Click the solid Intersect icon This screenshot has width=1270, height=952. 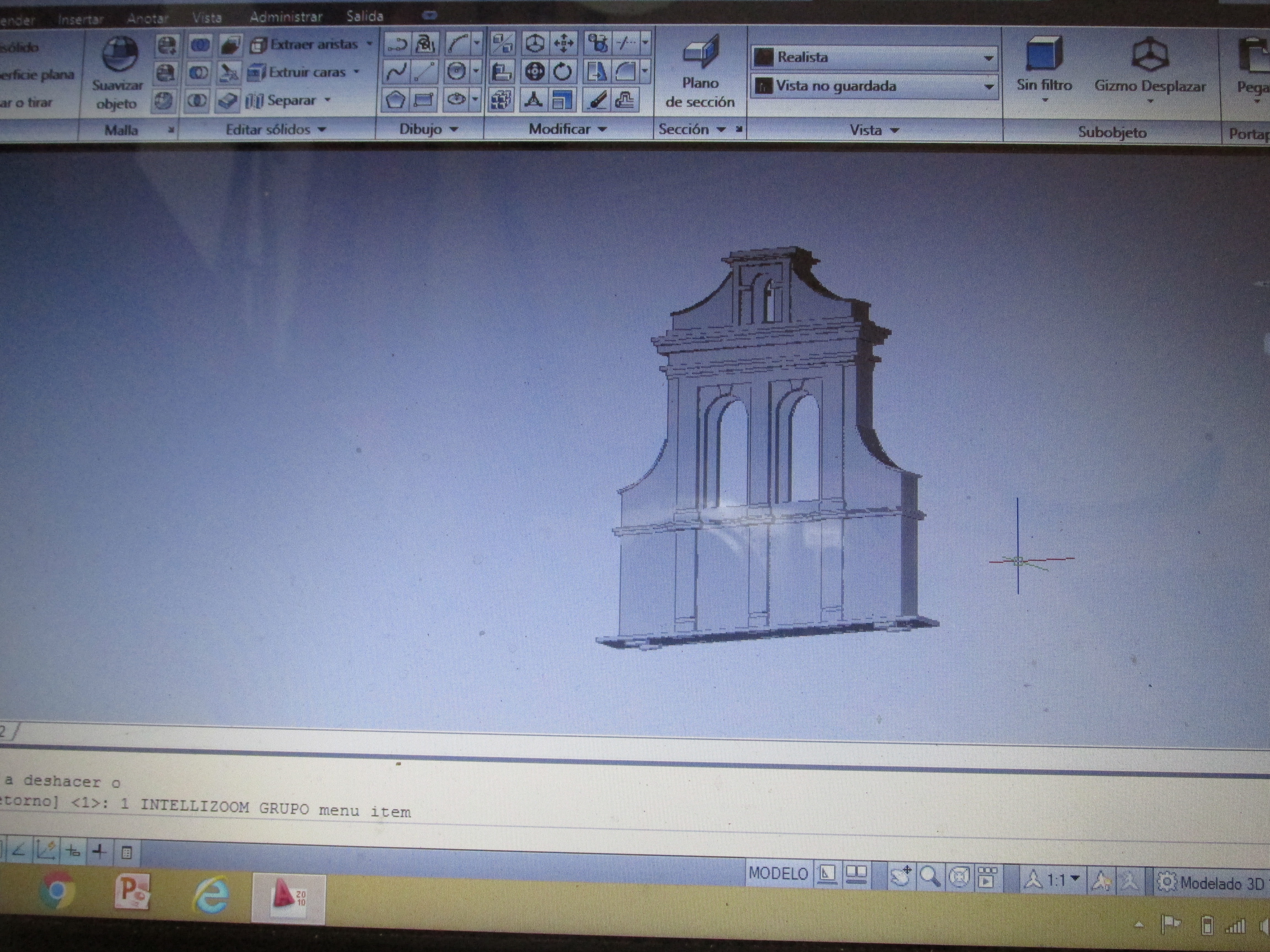[x=197, y=101]
